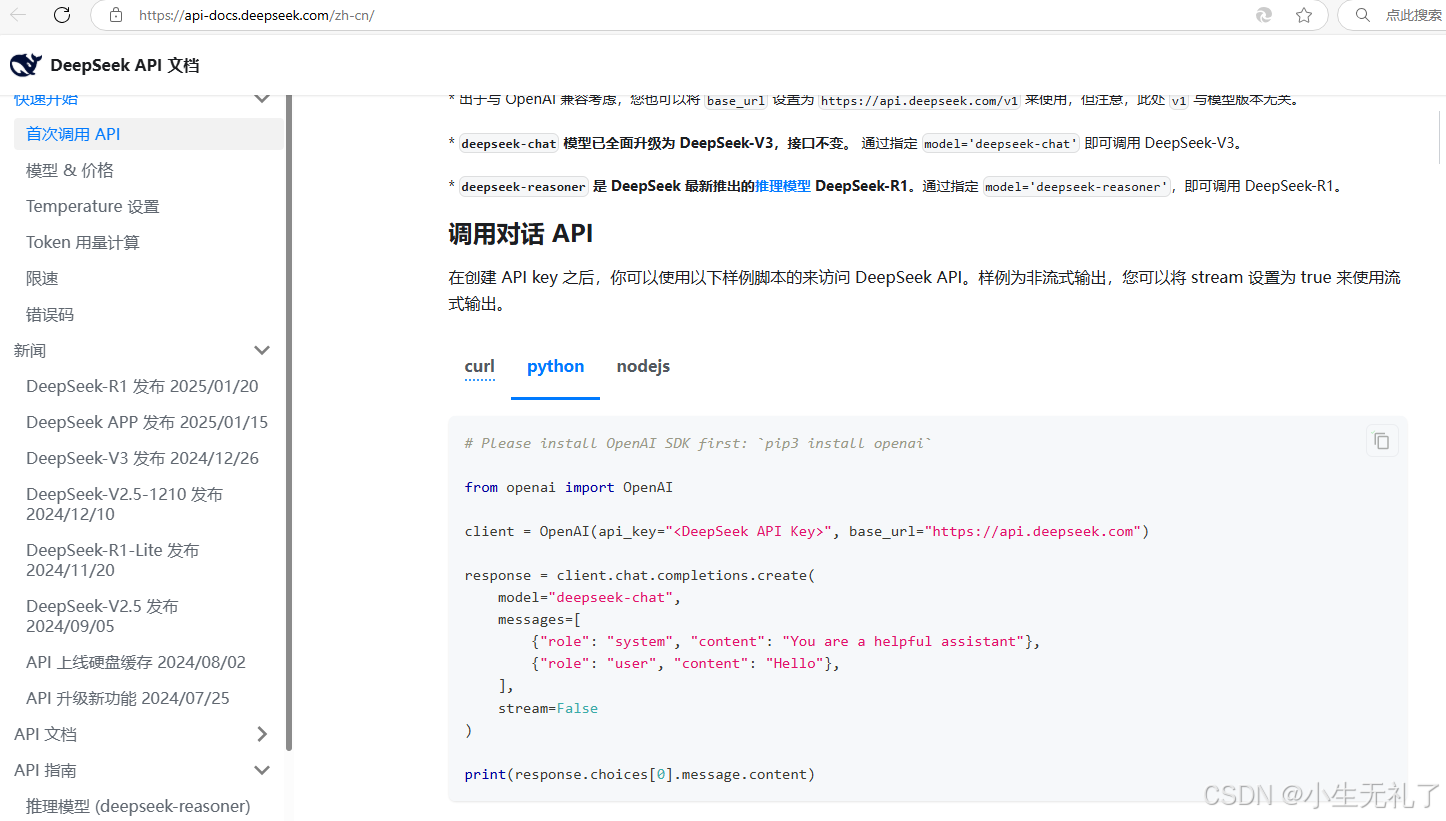Reload the page with refresh icon
Image resolution: width=1446 pixels, height=821 pixels.
point(62,15)
